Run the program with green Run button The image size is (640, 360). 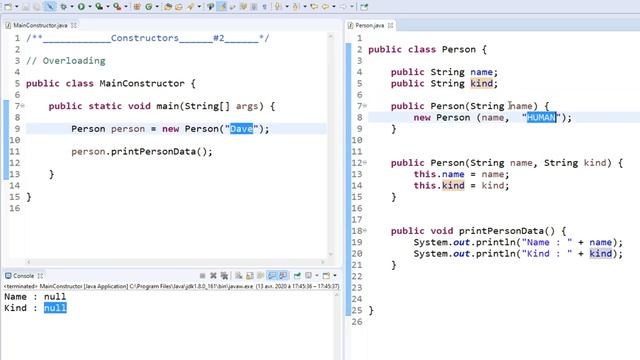tap(81, 7)
